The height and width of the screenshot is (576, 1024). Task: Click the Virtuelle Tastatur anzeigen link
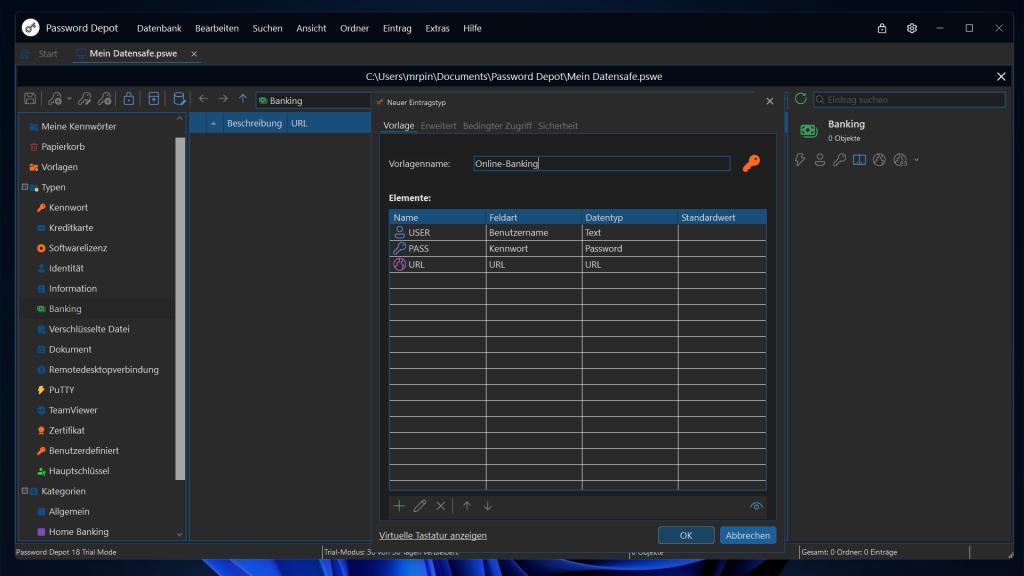(433, 535)
